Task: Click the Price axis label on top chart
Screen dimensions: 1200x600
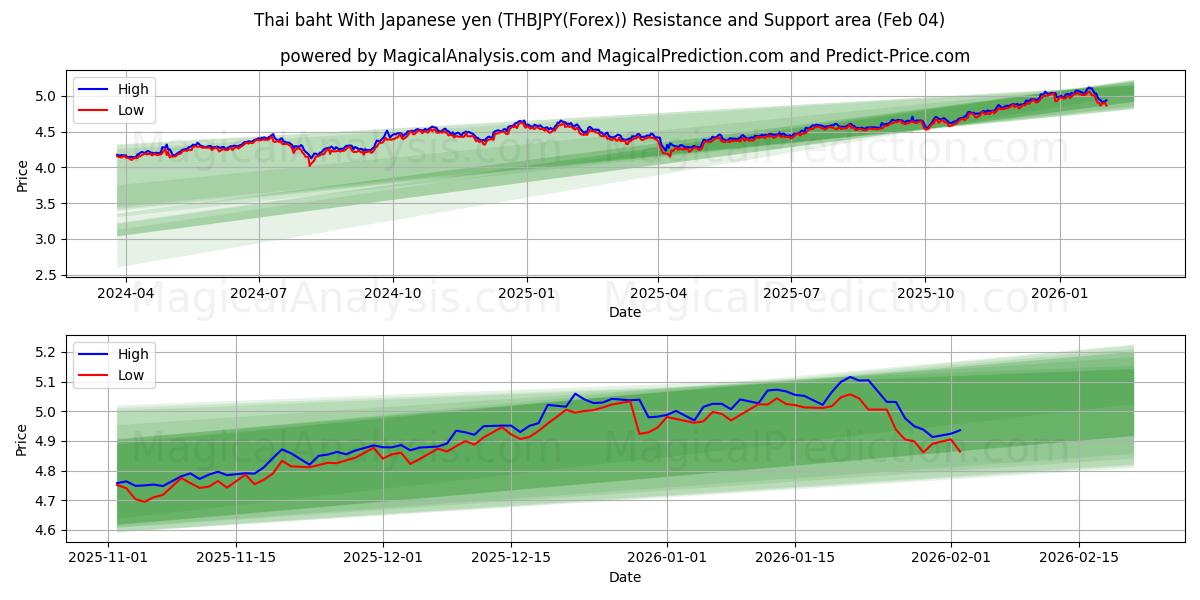Action: point(22,174)
